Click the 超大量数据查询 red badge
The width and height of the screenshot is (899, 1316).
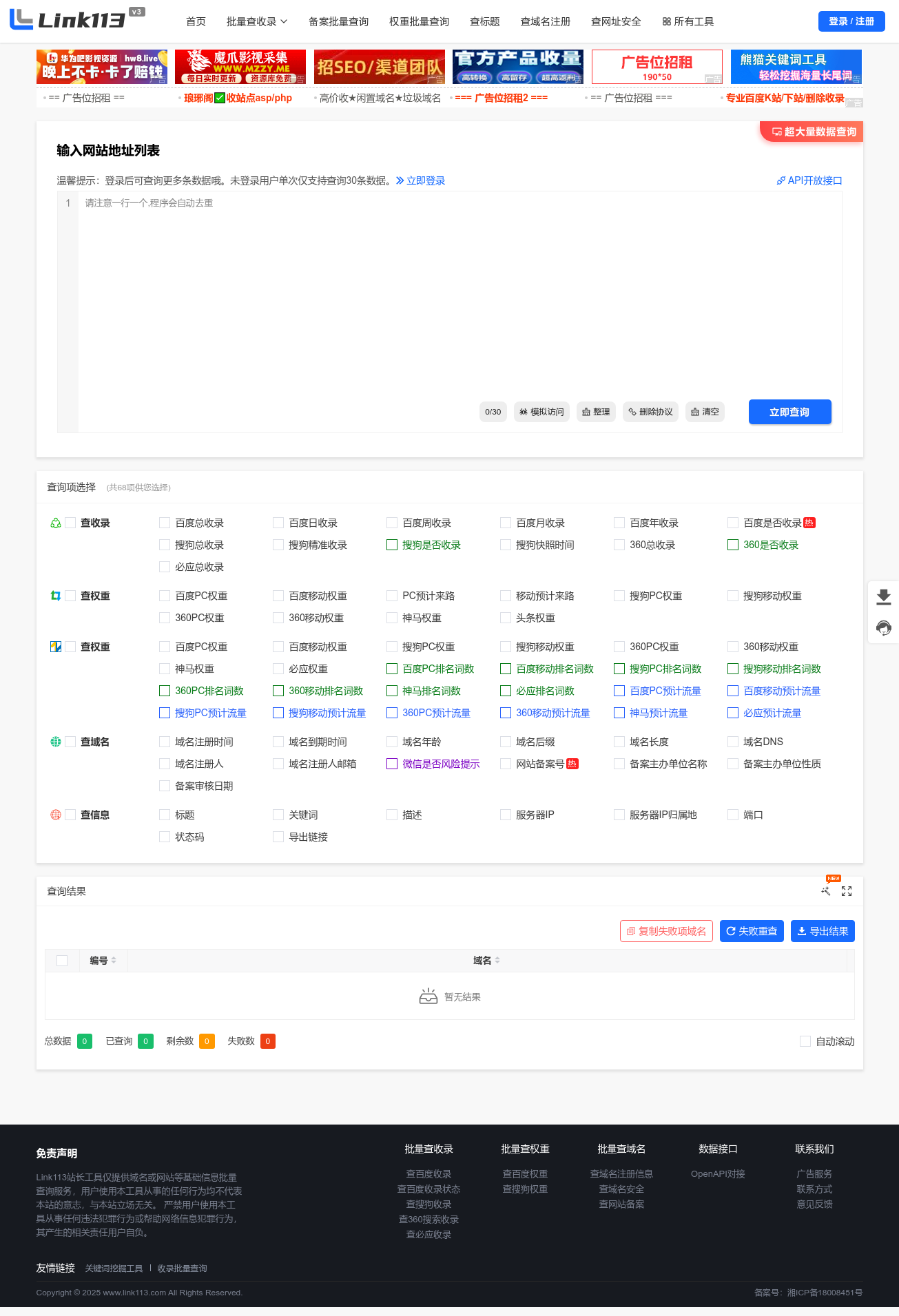814,132
